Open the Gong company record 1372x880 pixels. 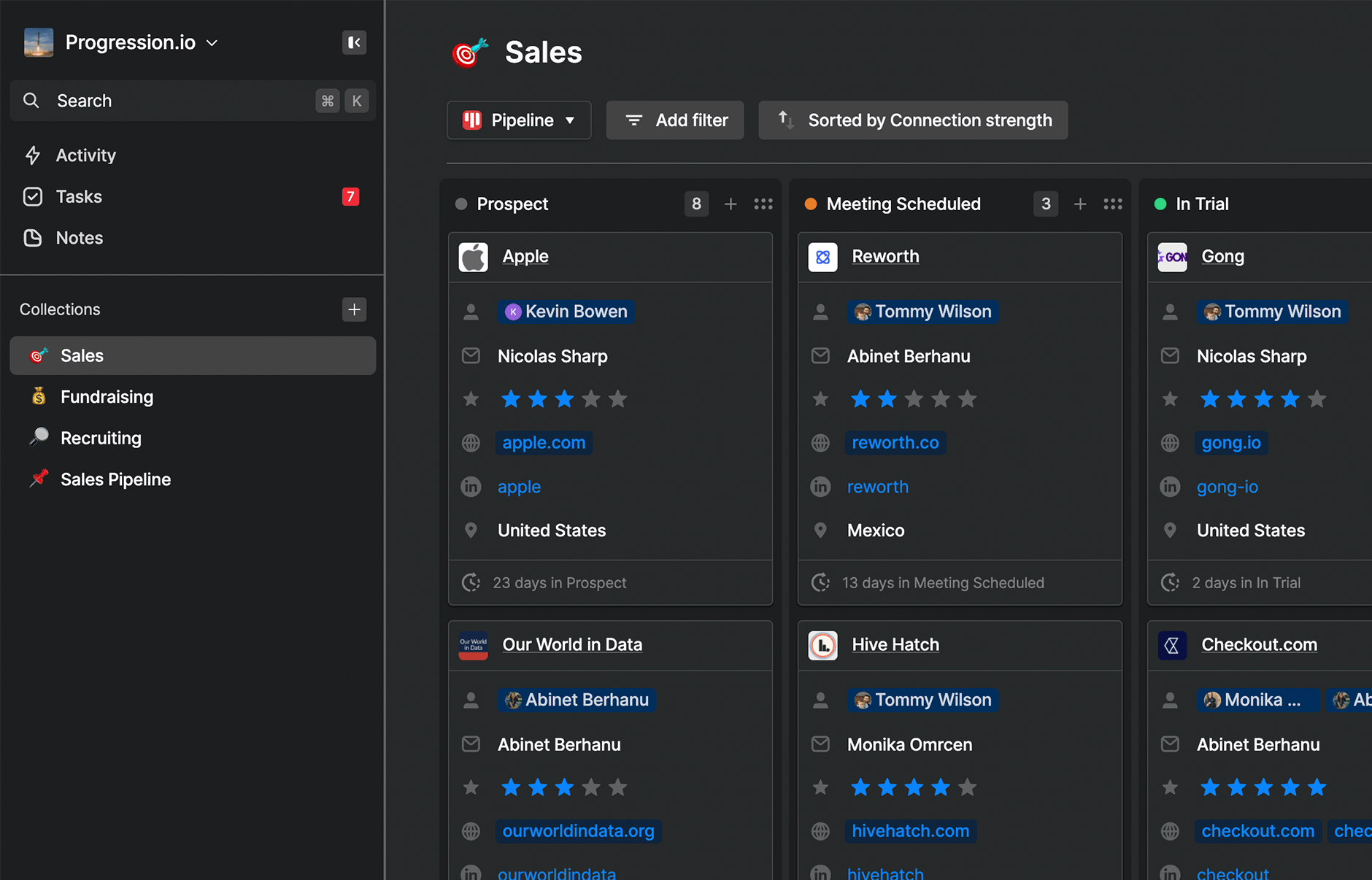pyautogui.click(x=1222, y=257)
